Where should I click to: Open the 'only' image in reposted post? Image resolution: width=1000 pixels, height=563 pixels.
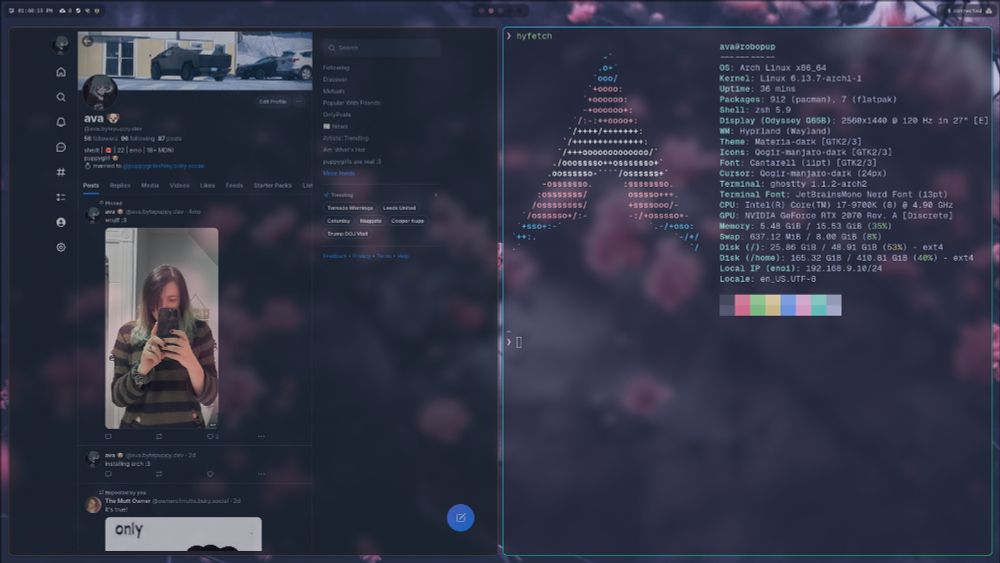point(183,534)
